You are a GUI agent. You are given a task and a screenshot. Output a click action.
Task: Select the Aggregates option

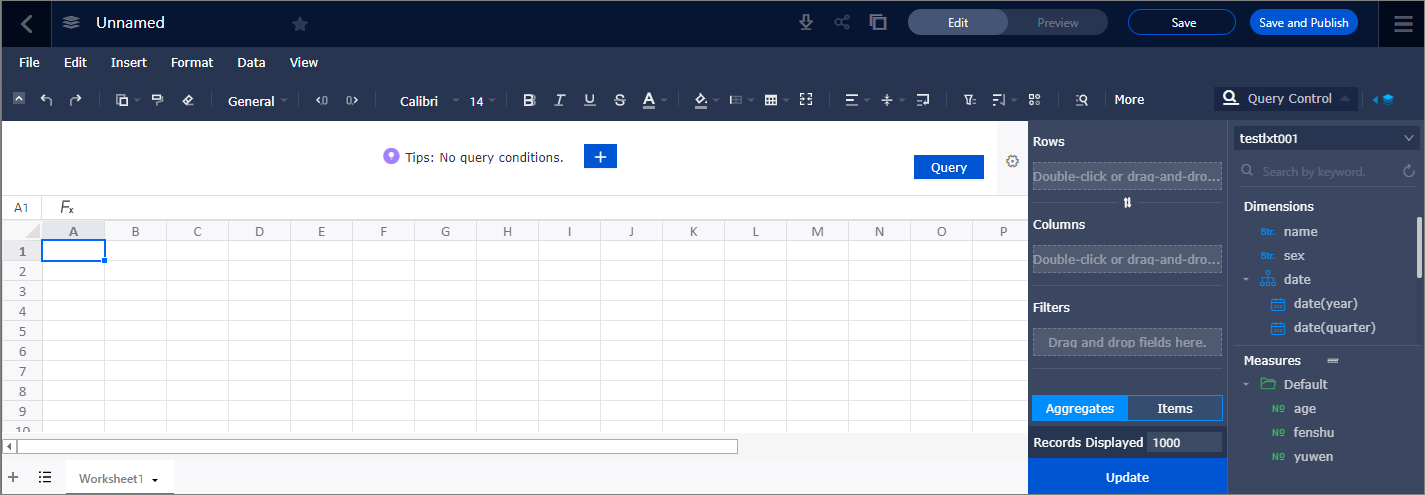tap(1080, 408)
